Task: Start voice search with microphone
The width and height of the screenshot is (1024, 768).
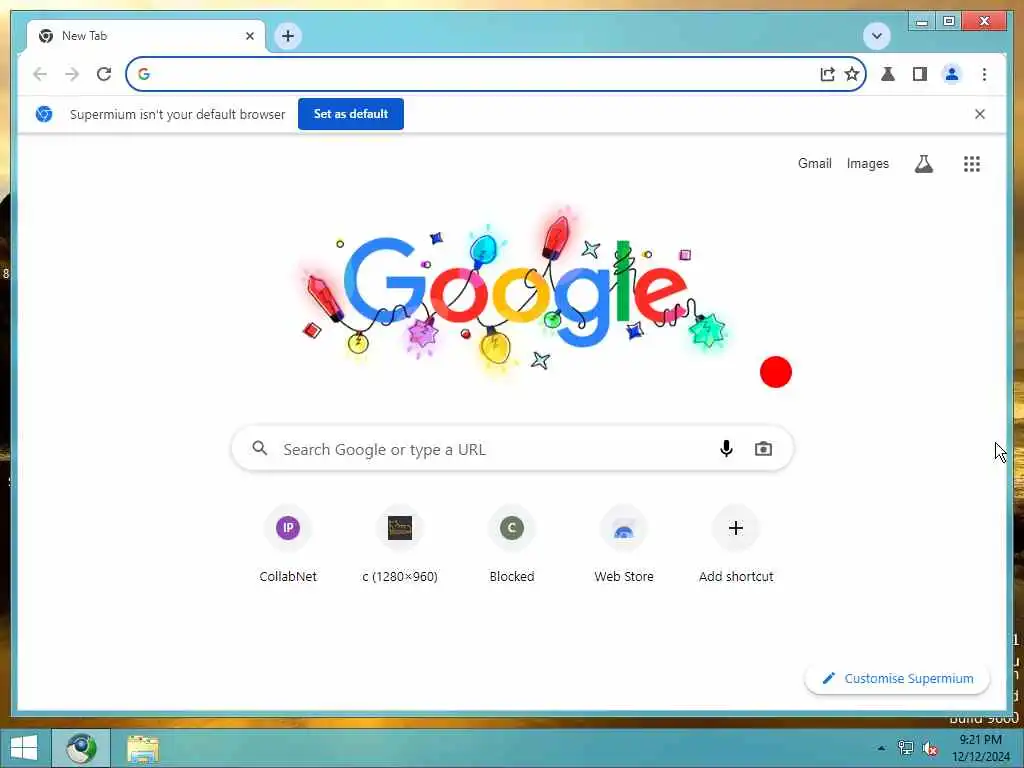Action: (726, 449)
